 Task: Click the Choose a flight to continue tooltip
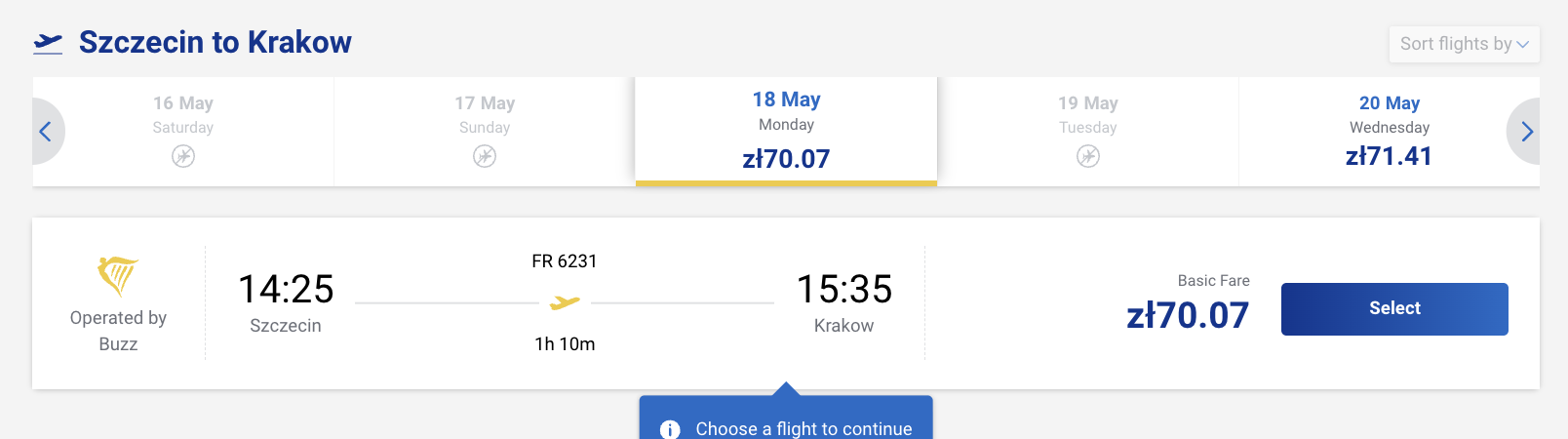[x=804, y=428]
